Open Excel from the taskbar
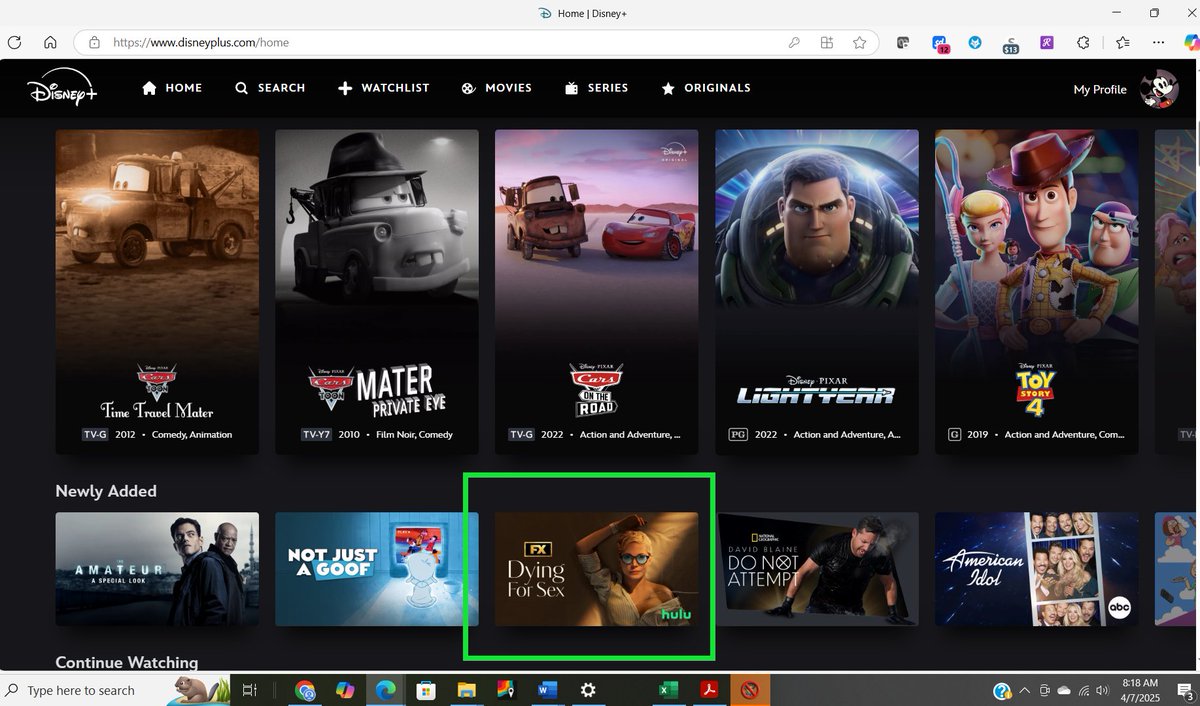 coord(667,690)
